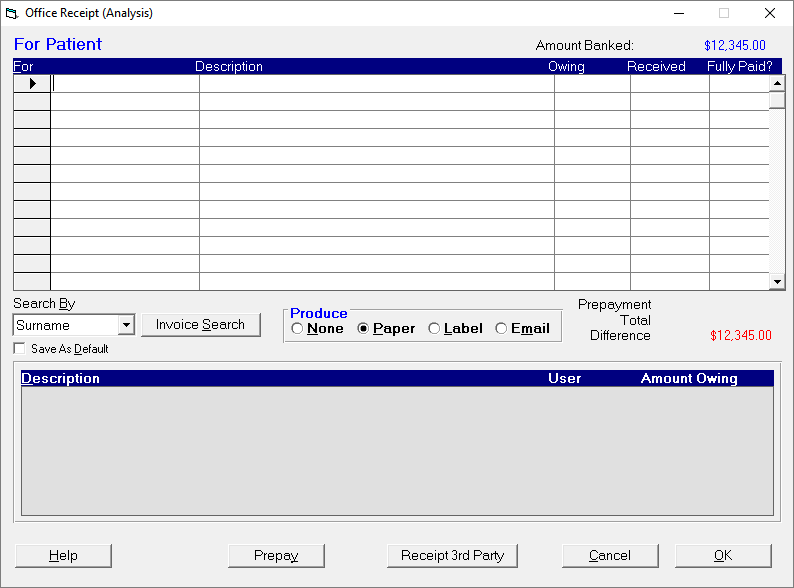
Task: Click the grid scroll down arrow
Action: pyautogui.click(x=777, y=282)
